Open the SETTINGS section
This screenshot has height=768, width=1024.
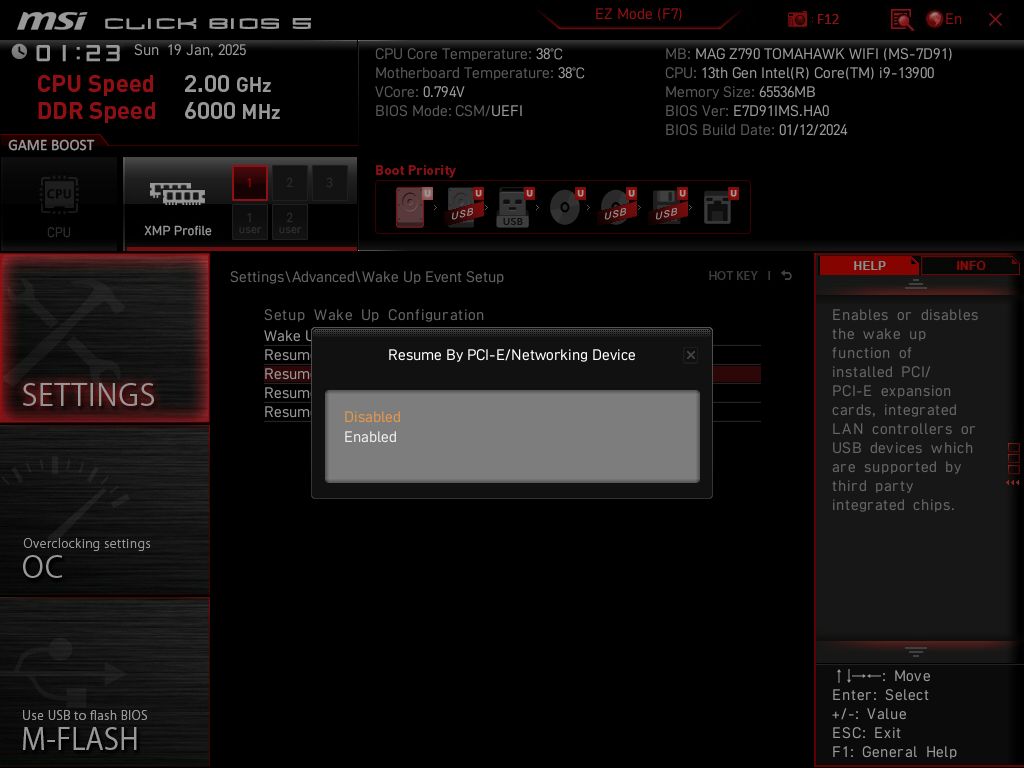[104, 338]
